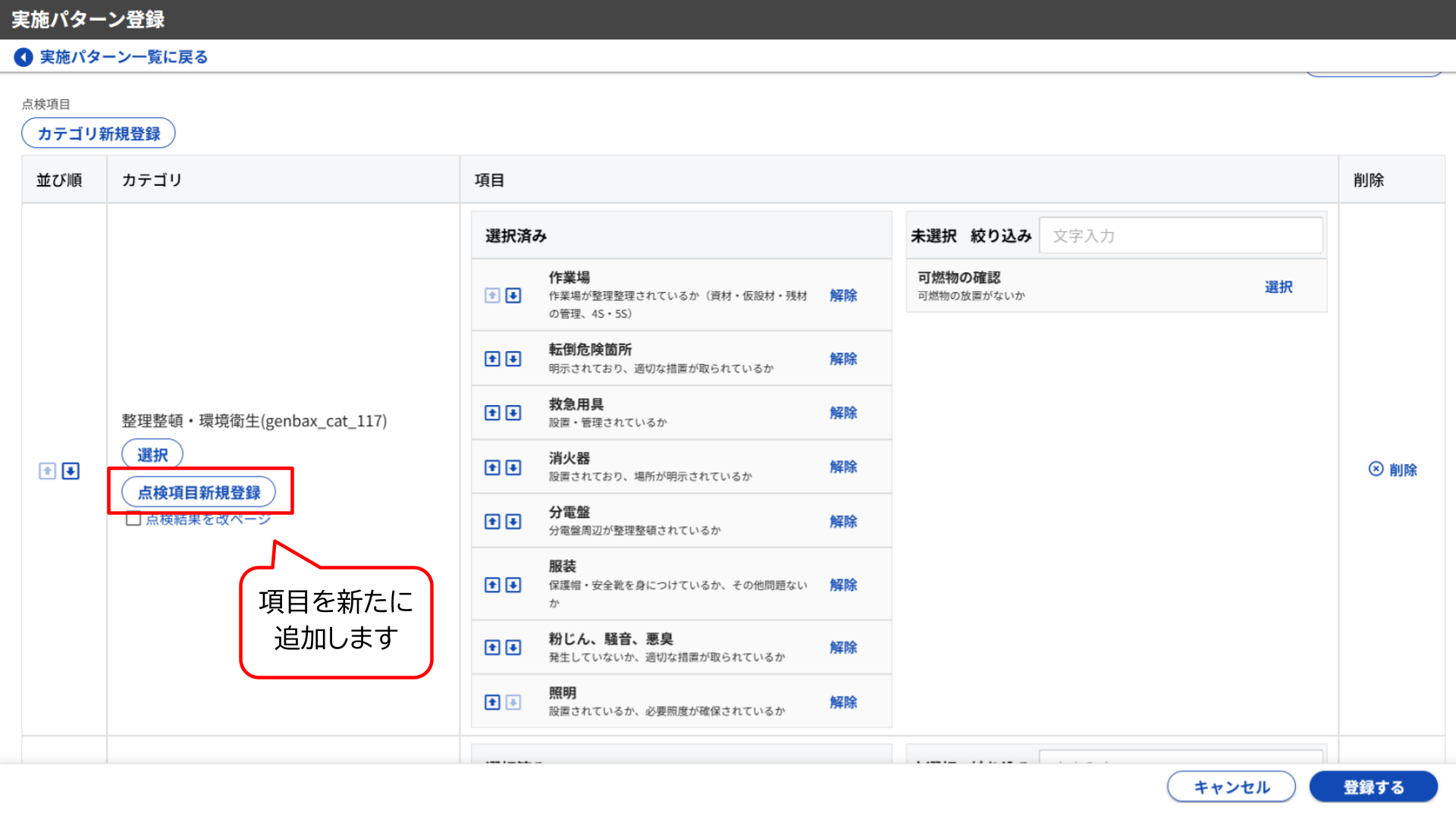Move 服装 up using the up arrow icon
This screenshot has height=819, width=1456.
pyautogui.click(x=491, y=585)
